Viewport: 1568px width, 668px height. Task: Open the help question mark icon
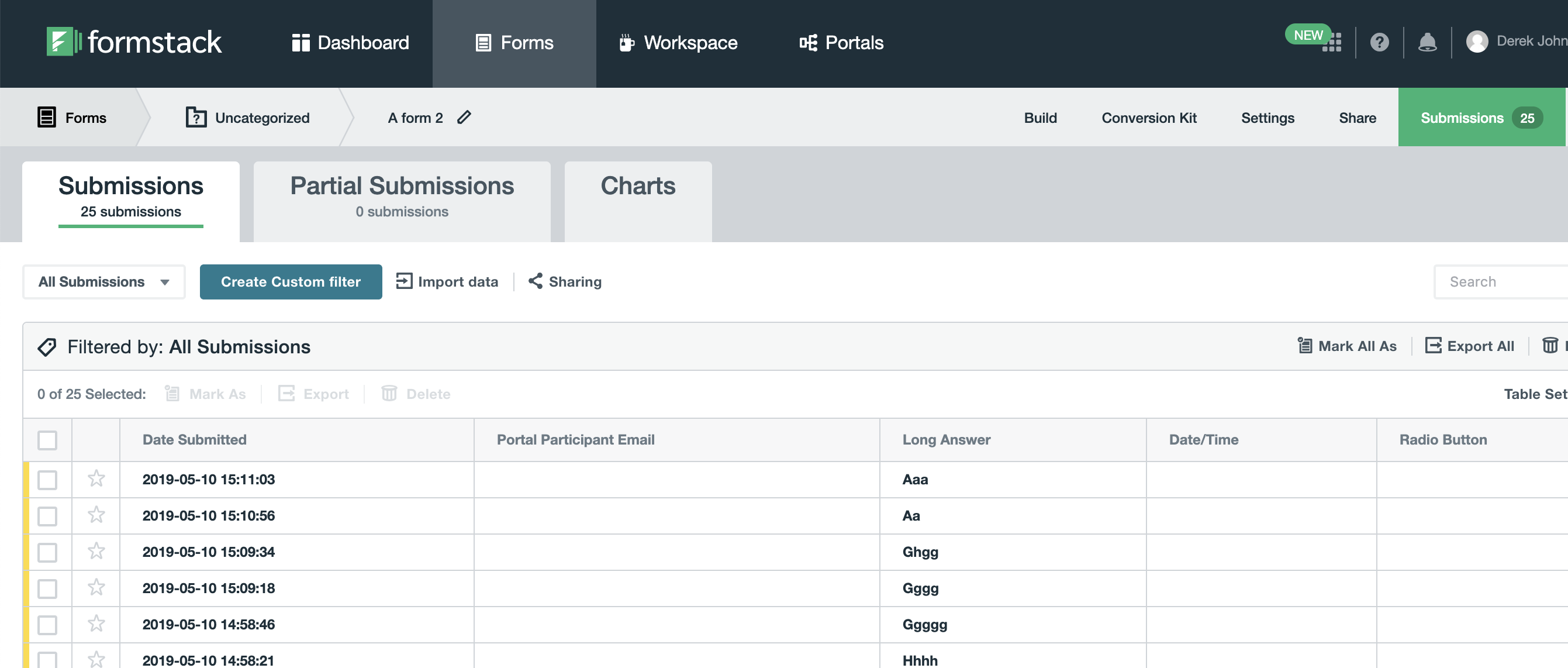point(1379,42)
